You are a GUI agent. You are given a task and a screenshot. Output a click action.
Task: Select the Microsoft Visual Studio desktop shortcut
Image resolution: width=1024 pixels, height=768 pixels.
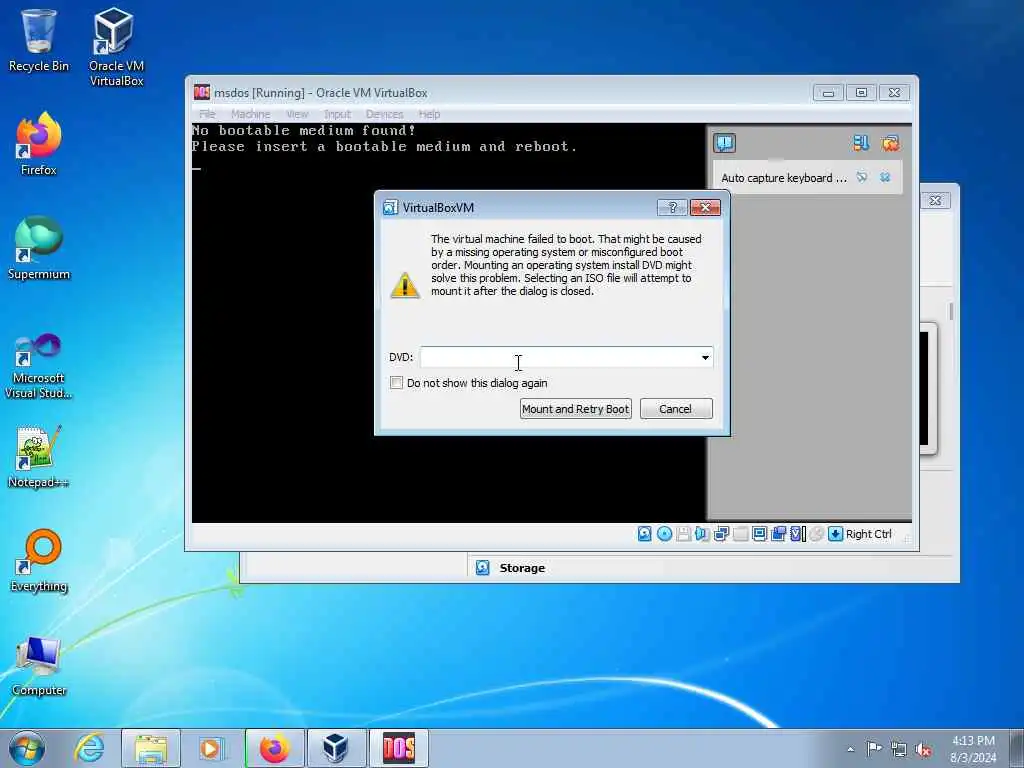pyautogui.click(x=39, y=366)
